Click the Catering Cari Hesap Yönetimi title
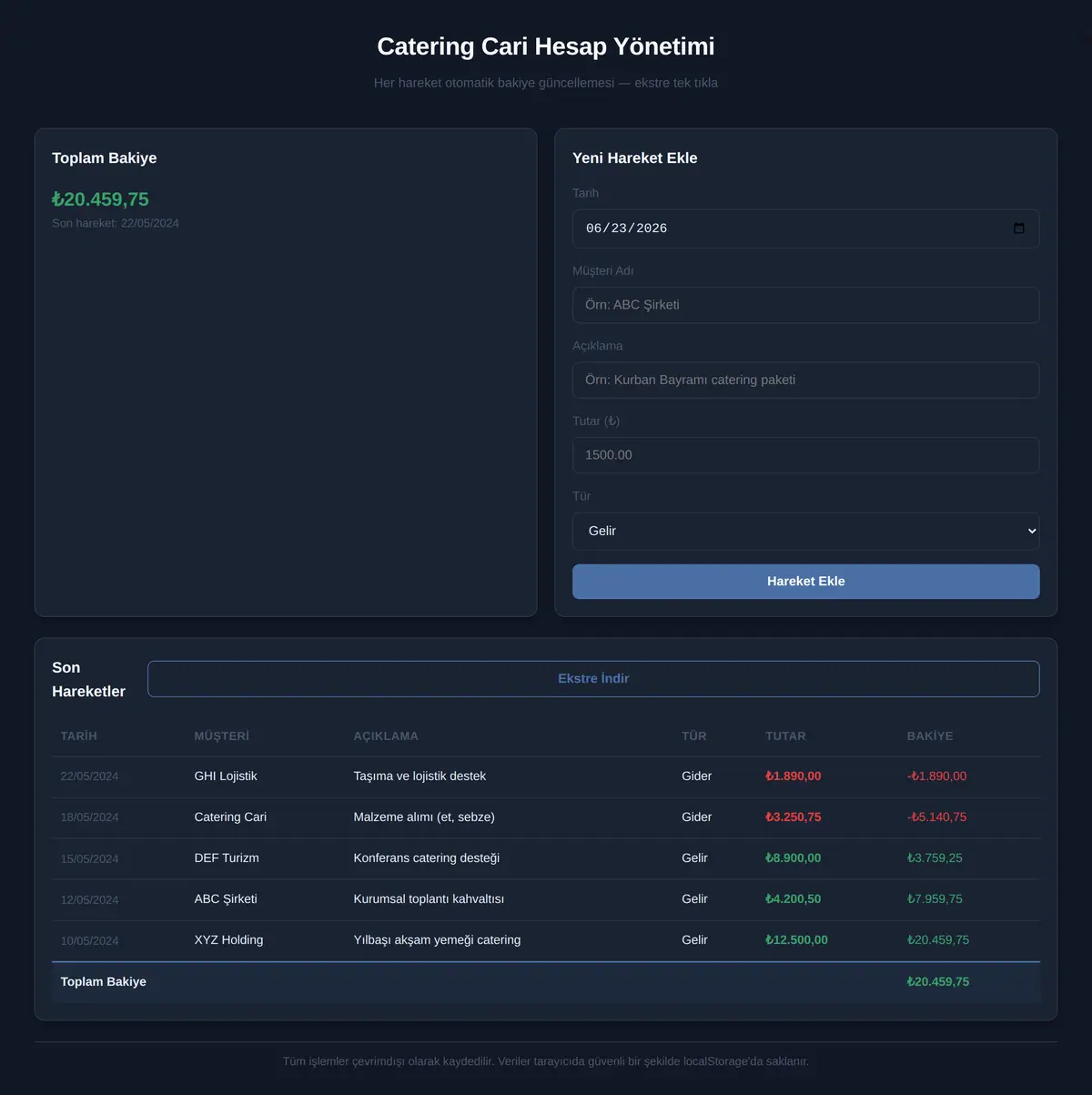 pos(546,46)
